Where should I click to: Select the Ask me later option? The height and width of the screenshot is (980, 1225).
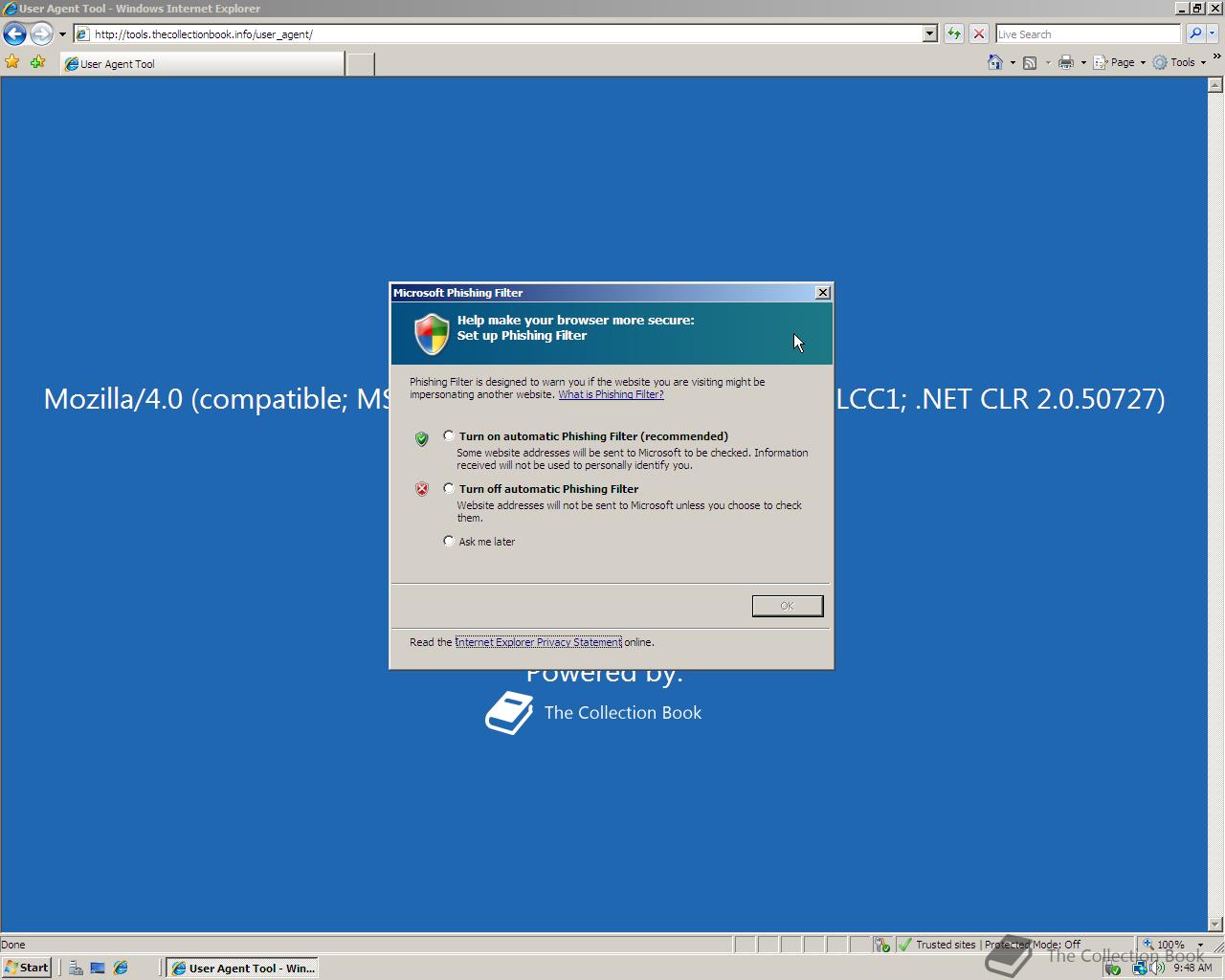point(449,541)
